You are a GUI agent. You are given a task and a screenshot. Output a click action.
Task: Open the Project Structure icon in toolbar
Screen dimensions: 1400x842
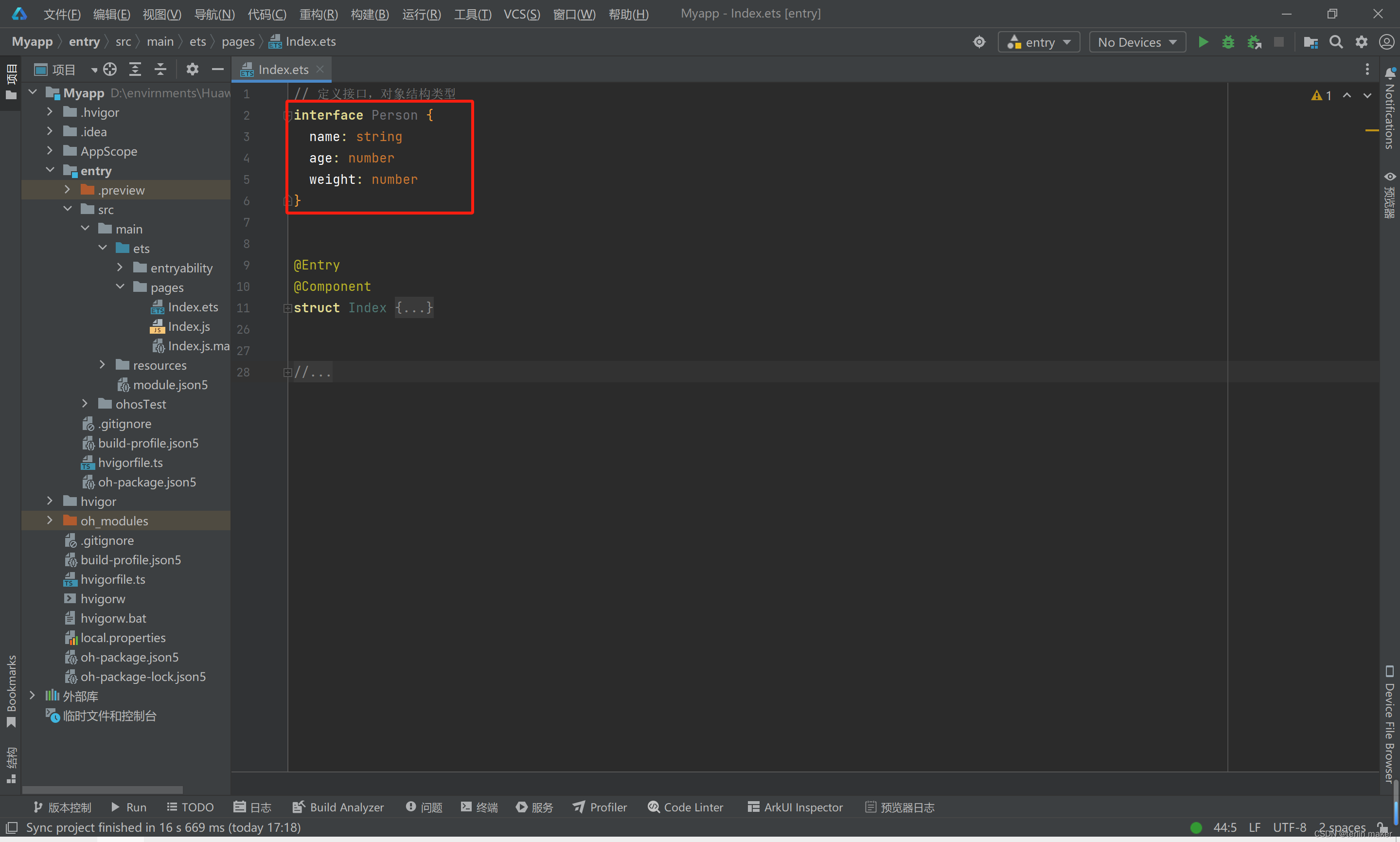[x=1311, y=41]
